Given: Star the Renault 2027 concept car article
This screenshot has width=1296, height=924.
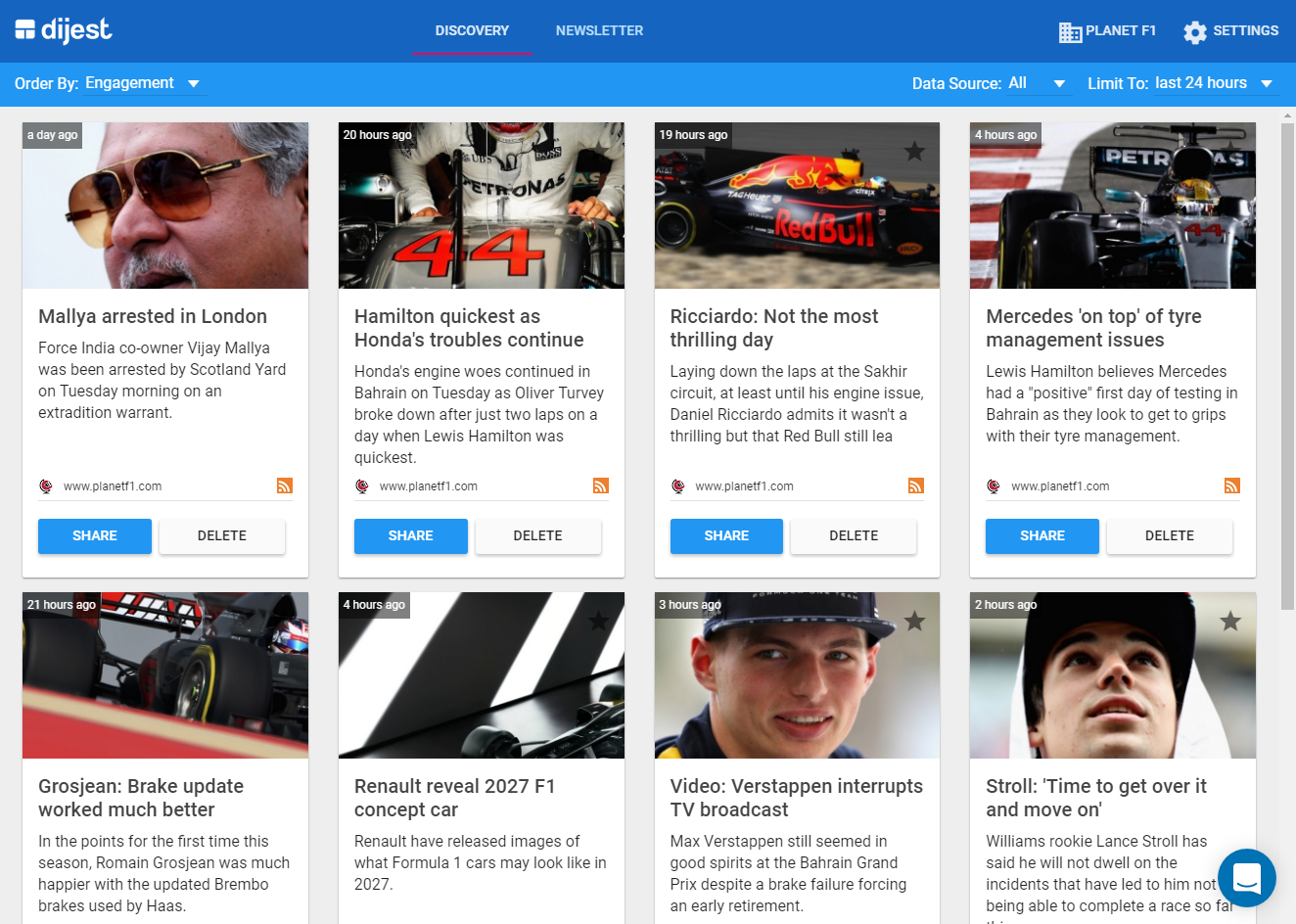Looking at the screenshot, I should pos(598,621).
